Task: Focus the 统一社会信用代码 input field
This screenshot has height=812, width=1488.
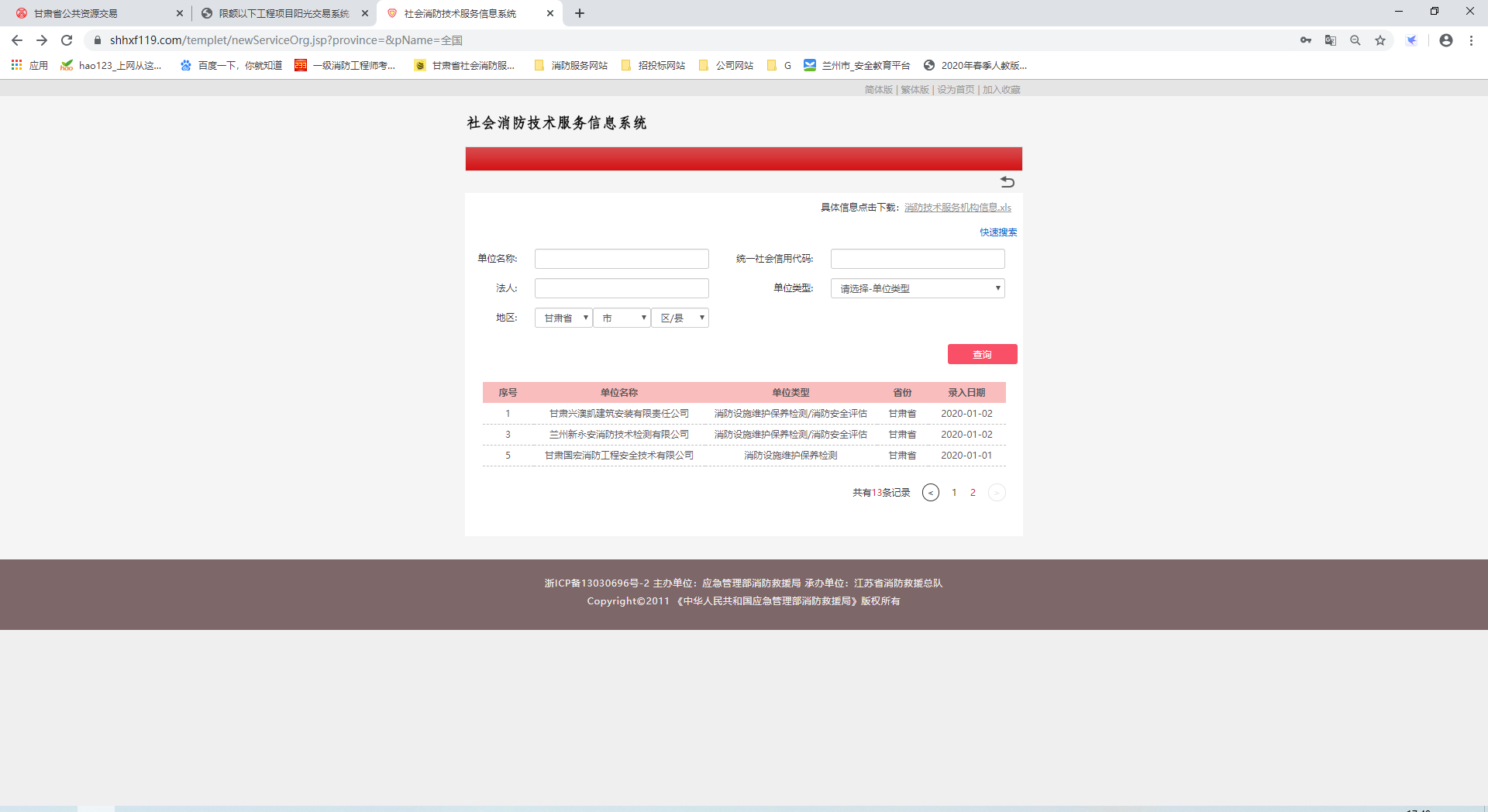Action: (918, 259)
